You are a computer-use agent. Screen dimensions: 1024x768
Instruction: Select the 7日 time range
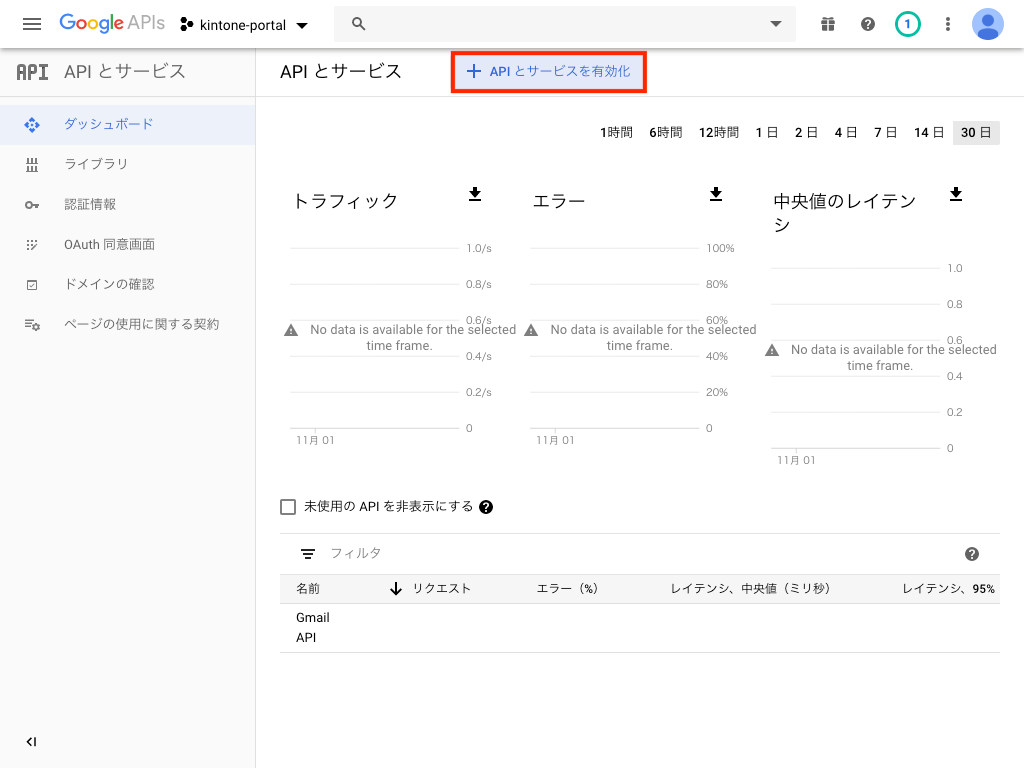[x=885, y=132]
